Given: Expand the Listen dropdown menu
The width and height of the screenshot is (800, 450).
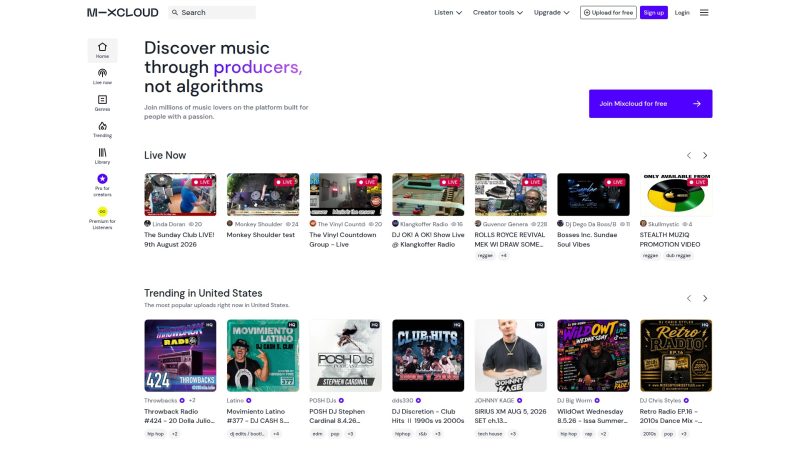Looking at the screenshot, I should 448,12.
